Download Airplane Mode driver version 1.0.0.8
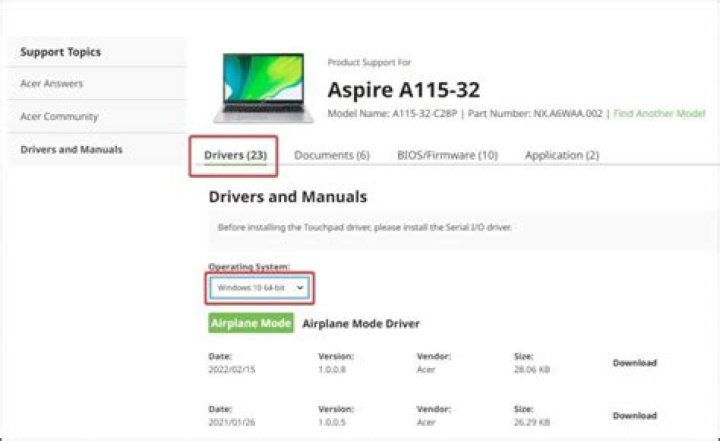Screen dimensions: 720x441 pos(635,363)
